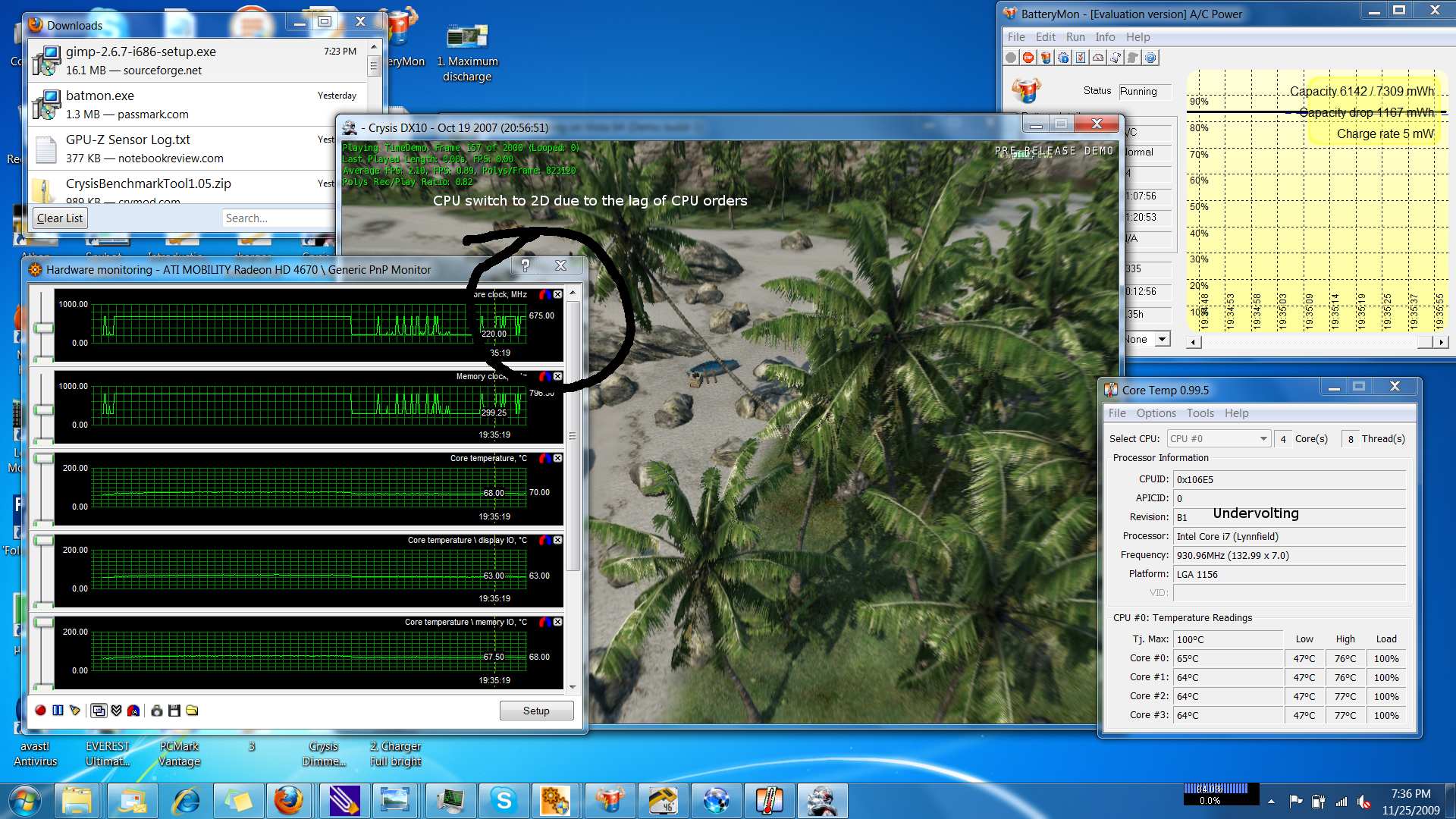Pause the Hardware monitoring graphs
Screen dimensions: 1456x819
(58, 711)
